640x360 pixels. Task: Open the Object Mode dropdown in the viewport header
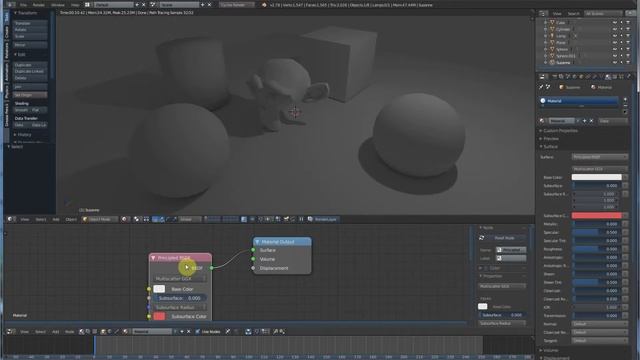tap(99, 220)
